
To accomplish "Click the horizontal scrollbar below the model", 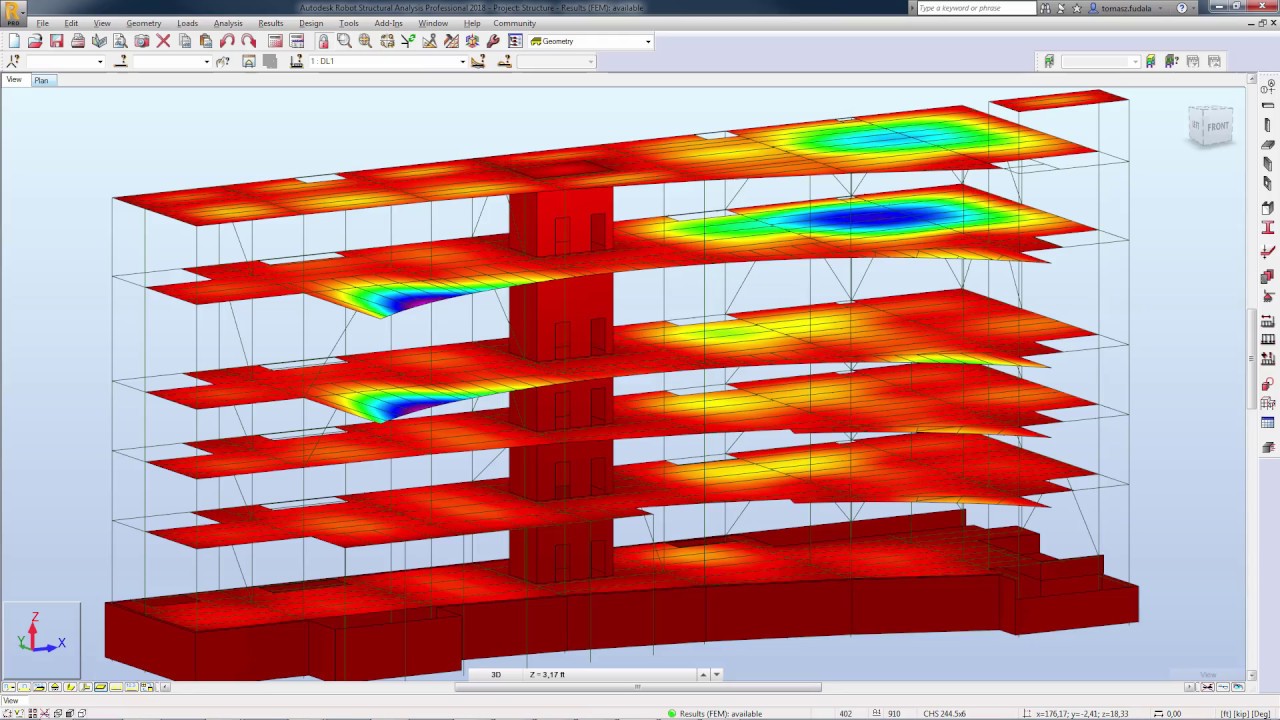I will point(638,687).
